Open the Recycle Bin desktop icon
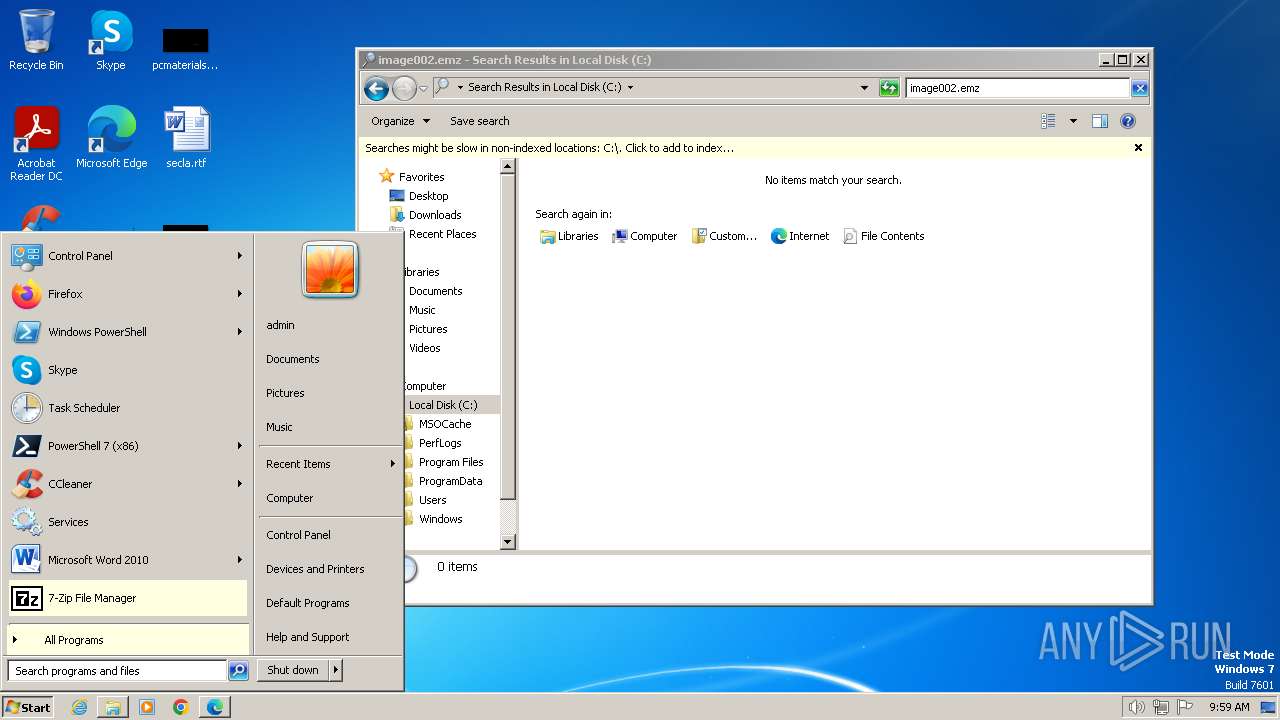Screen dimensions: 1280x720 (x=36, y=40)
